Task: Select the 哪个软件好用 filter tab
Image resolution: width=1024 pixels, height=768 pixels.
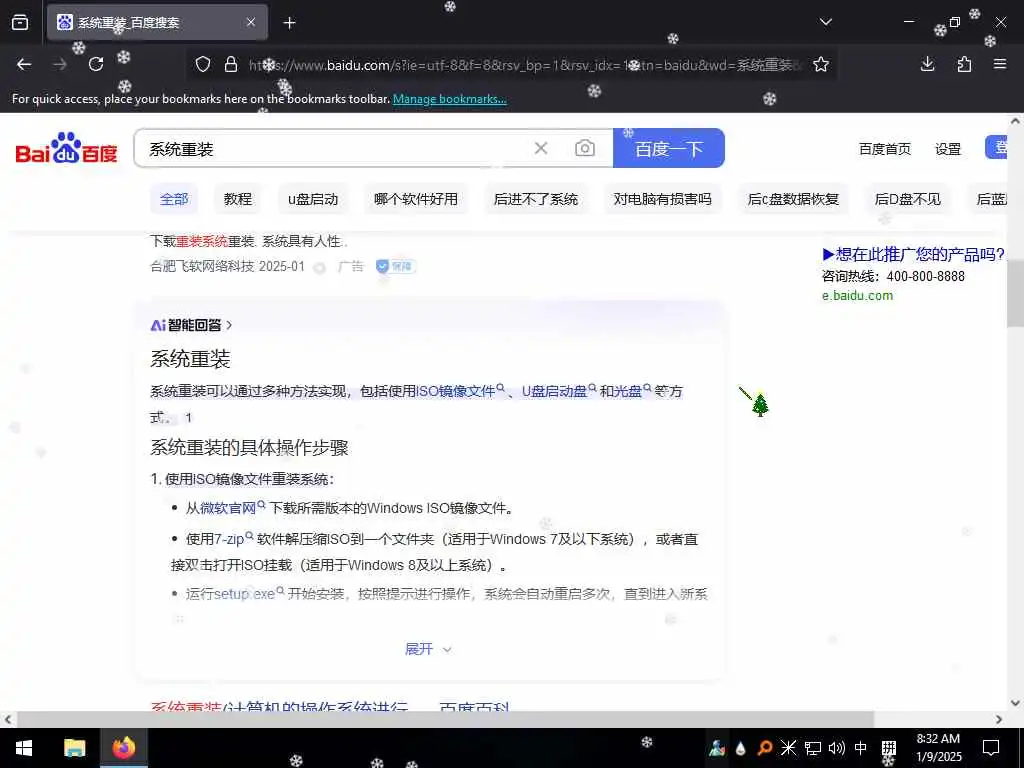Action: (x=415, y=199)
